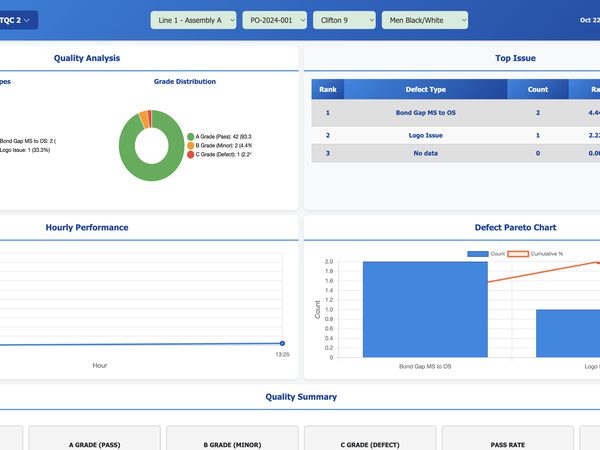Open the C GRADE (DEFECT) summary card
This screenshot has height=450, width=600.
(x=370, y=438)
